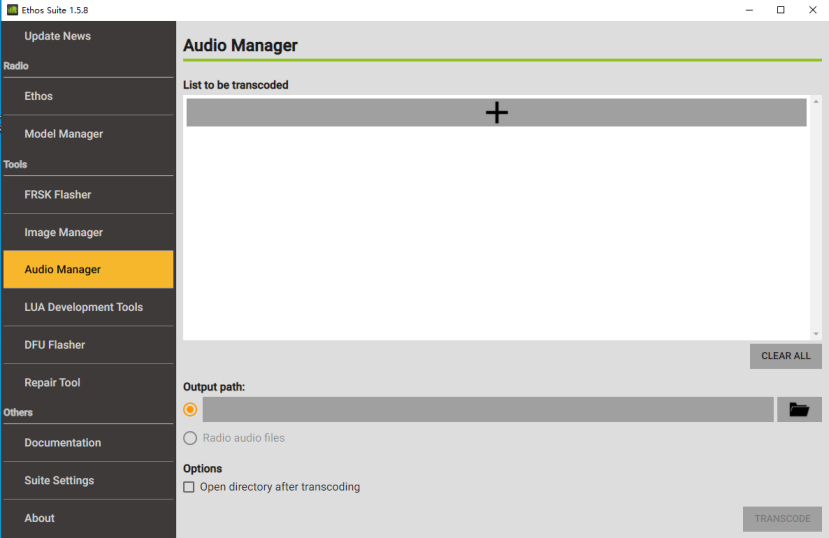Click the TRANSCODE button

tap(782, 519)
